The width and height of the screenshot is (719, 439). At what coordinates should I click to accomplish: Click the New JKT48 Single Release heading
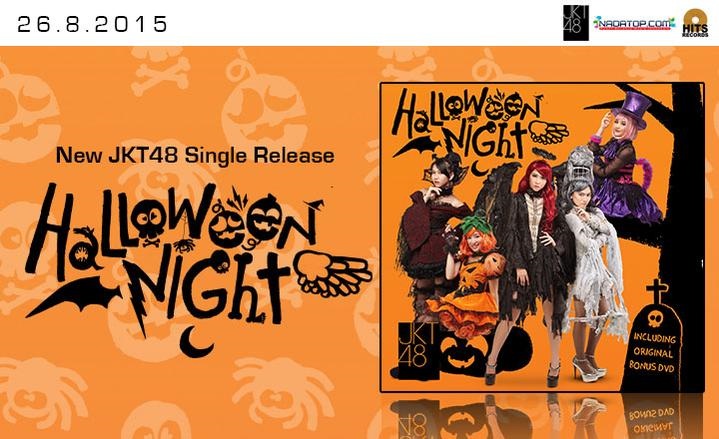coord(195,155)
